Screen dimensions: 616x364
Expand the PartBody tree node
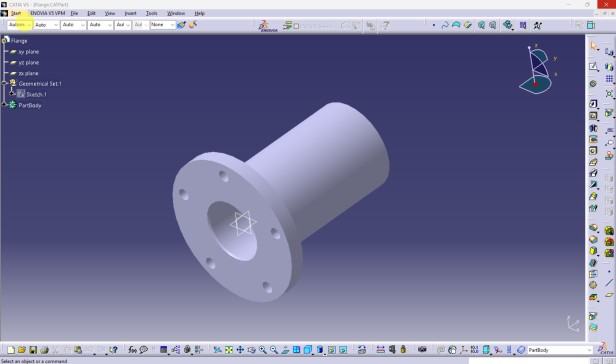5,105
